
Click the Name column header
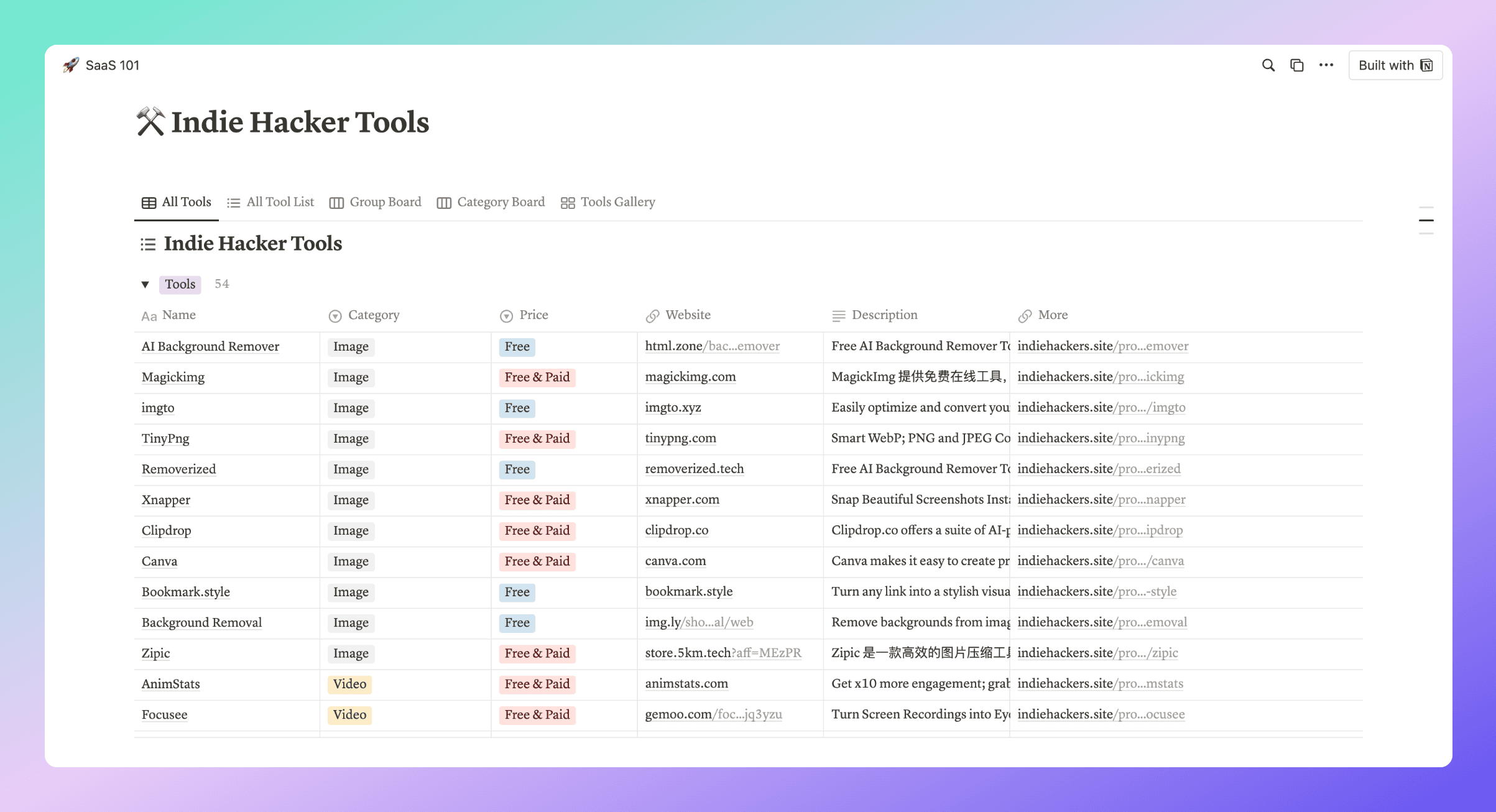click(169, 315)
